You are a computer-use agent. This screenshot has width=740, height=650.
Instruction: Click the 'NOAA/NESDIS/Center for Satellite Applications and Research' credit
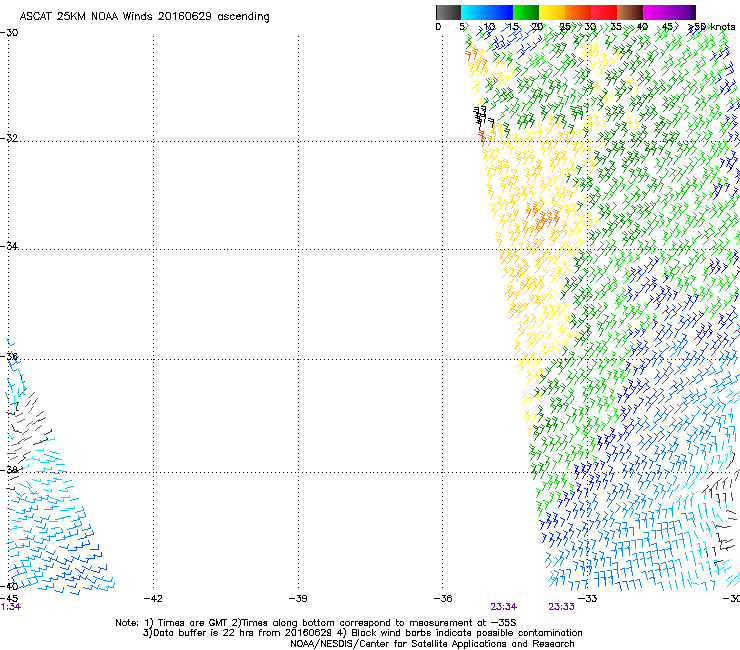pyautogui.click(x=432, y=644)
